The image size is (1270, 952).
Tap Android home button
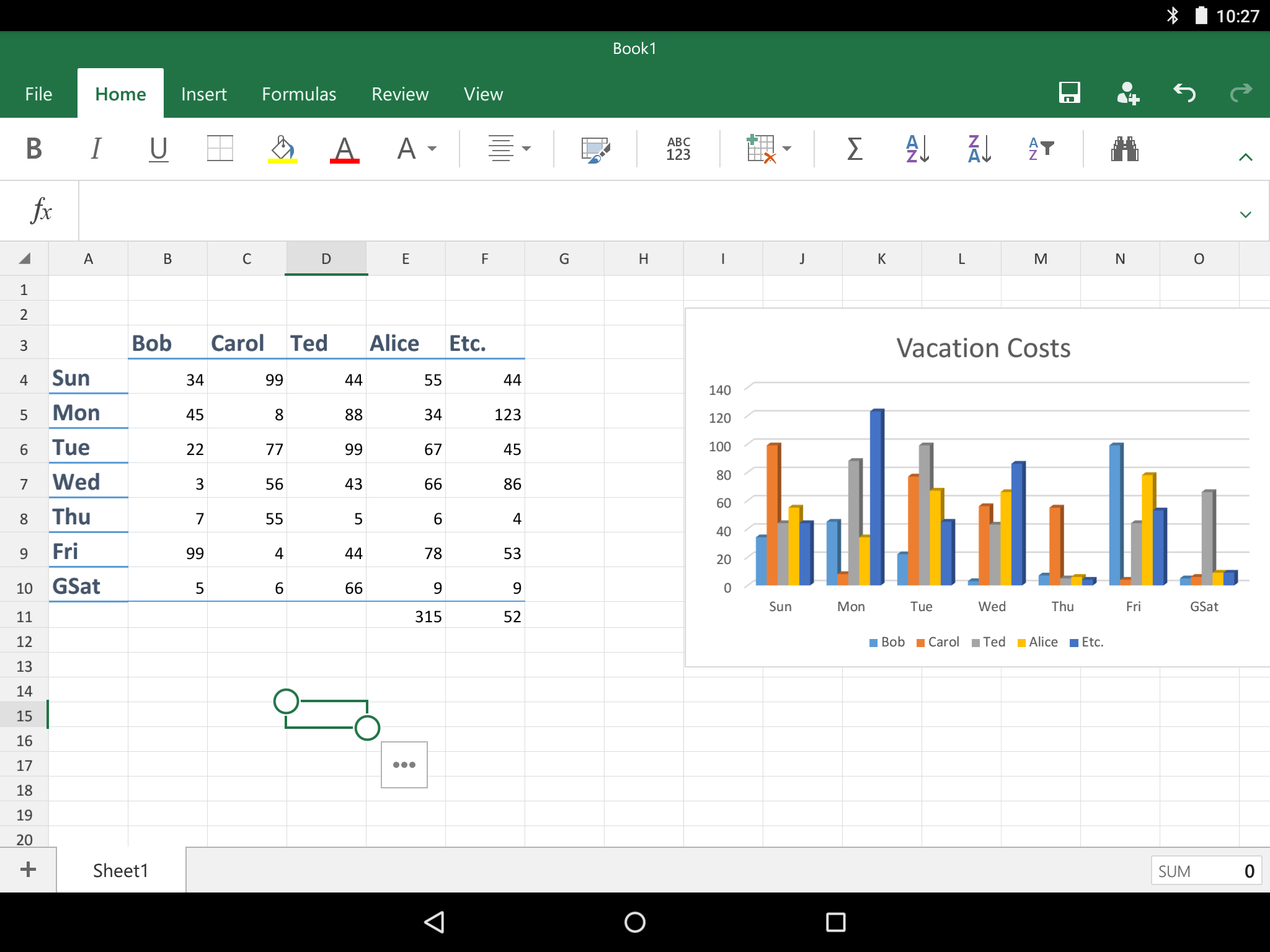pos(634,922)
